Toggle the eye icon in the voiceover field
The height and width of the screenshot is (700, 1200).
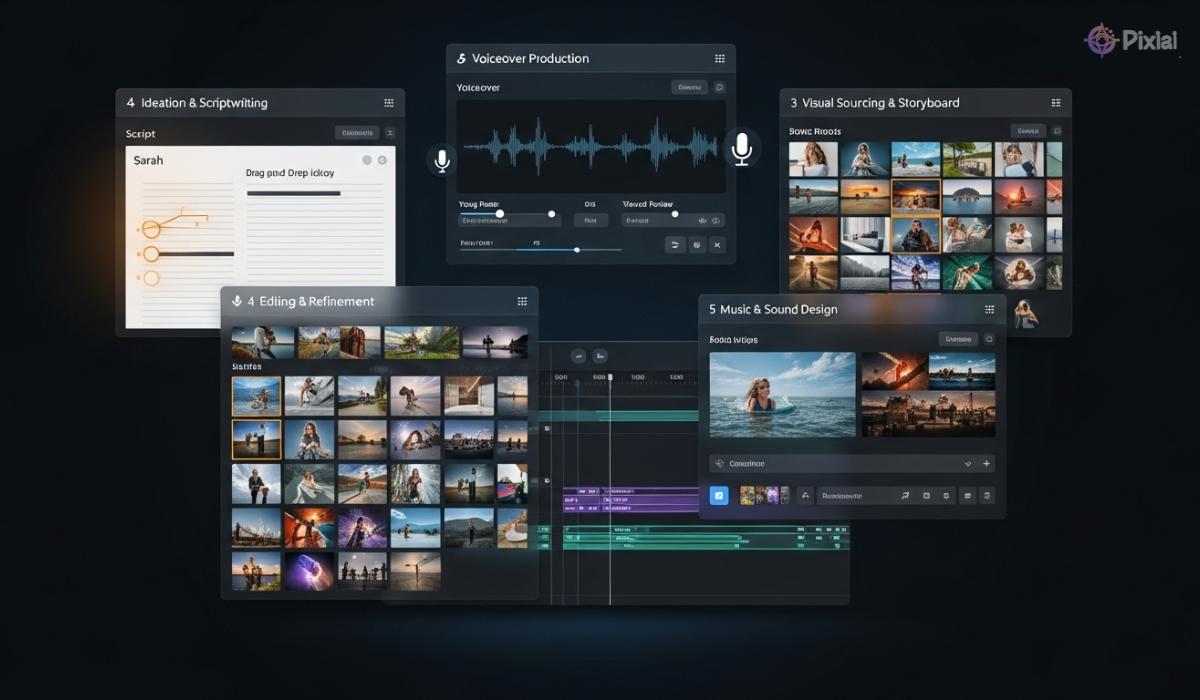tap(702, 220)
